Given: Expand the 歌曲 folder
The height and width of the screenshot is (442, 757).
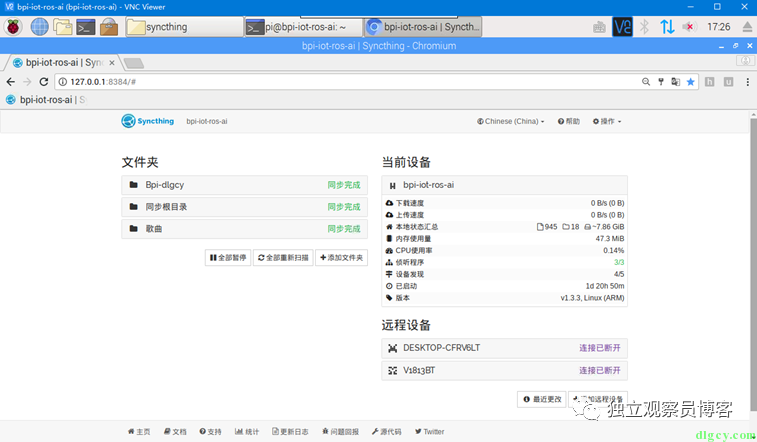Looking at the screenshot, I should coord(245,228).
